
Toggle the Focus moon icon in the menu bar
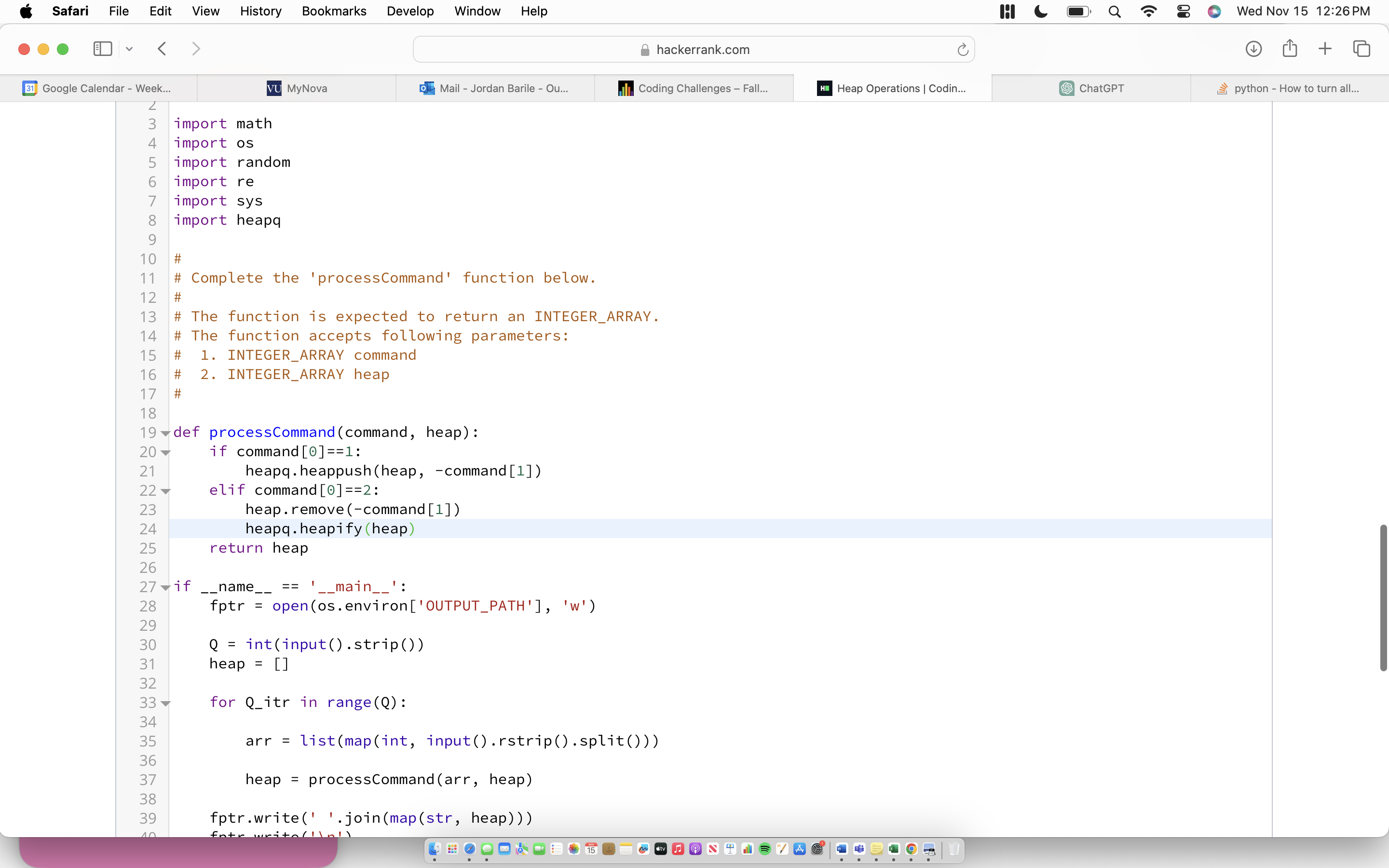click(x=1041, y=12)
